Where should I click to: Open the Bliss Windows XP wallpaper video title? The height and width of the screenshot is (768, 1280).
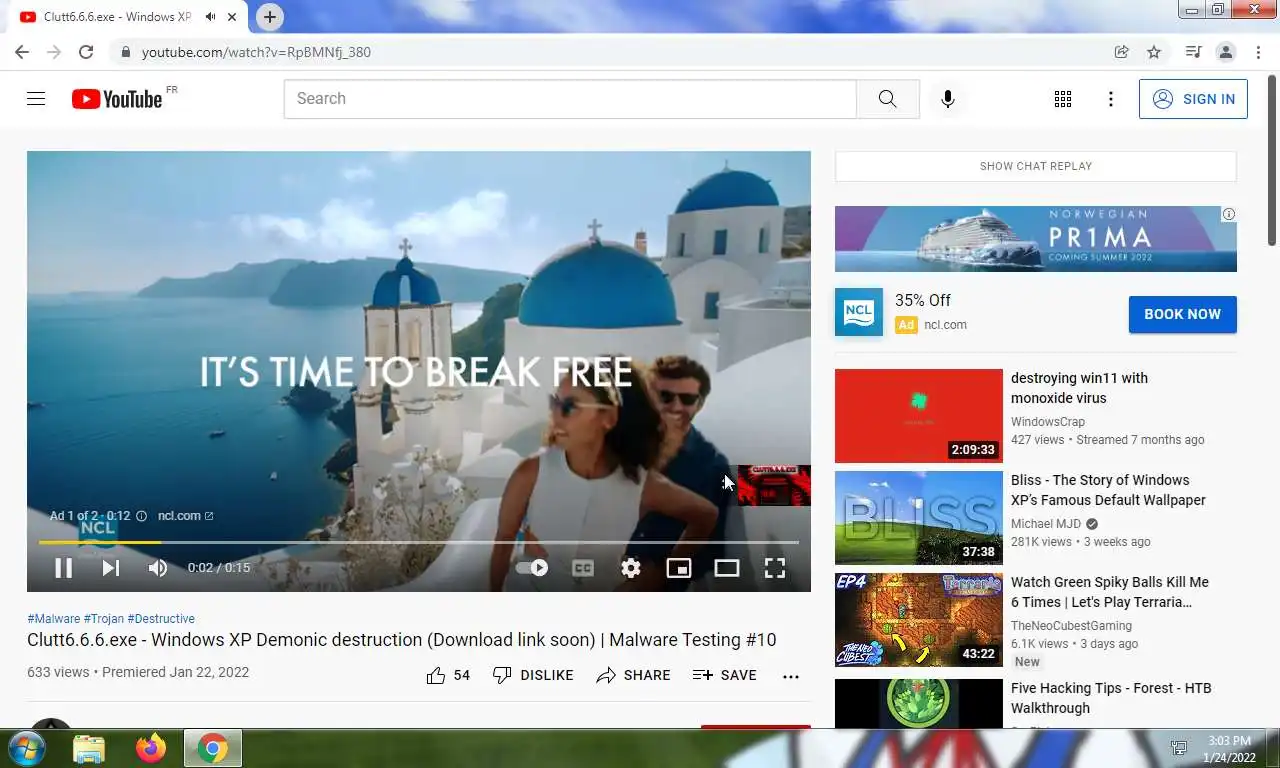pos(1108,490)
